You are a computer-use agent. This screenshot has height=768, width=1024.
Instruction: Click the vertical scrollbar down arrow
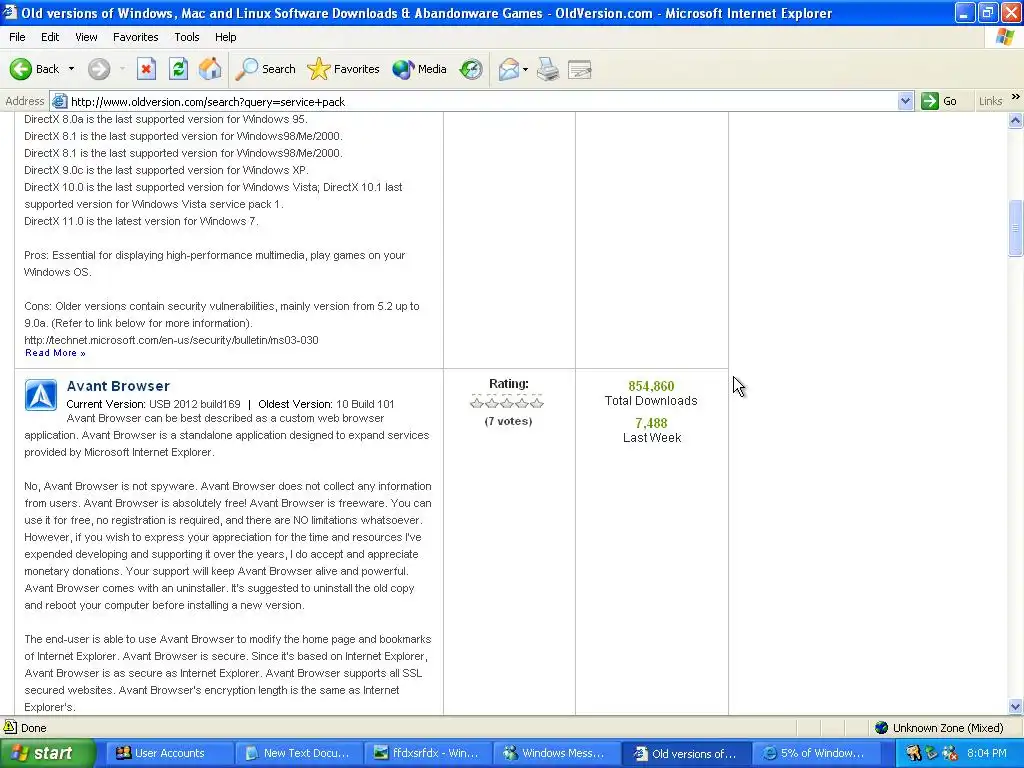pos(1016,706)
